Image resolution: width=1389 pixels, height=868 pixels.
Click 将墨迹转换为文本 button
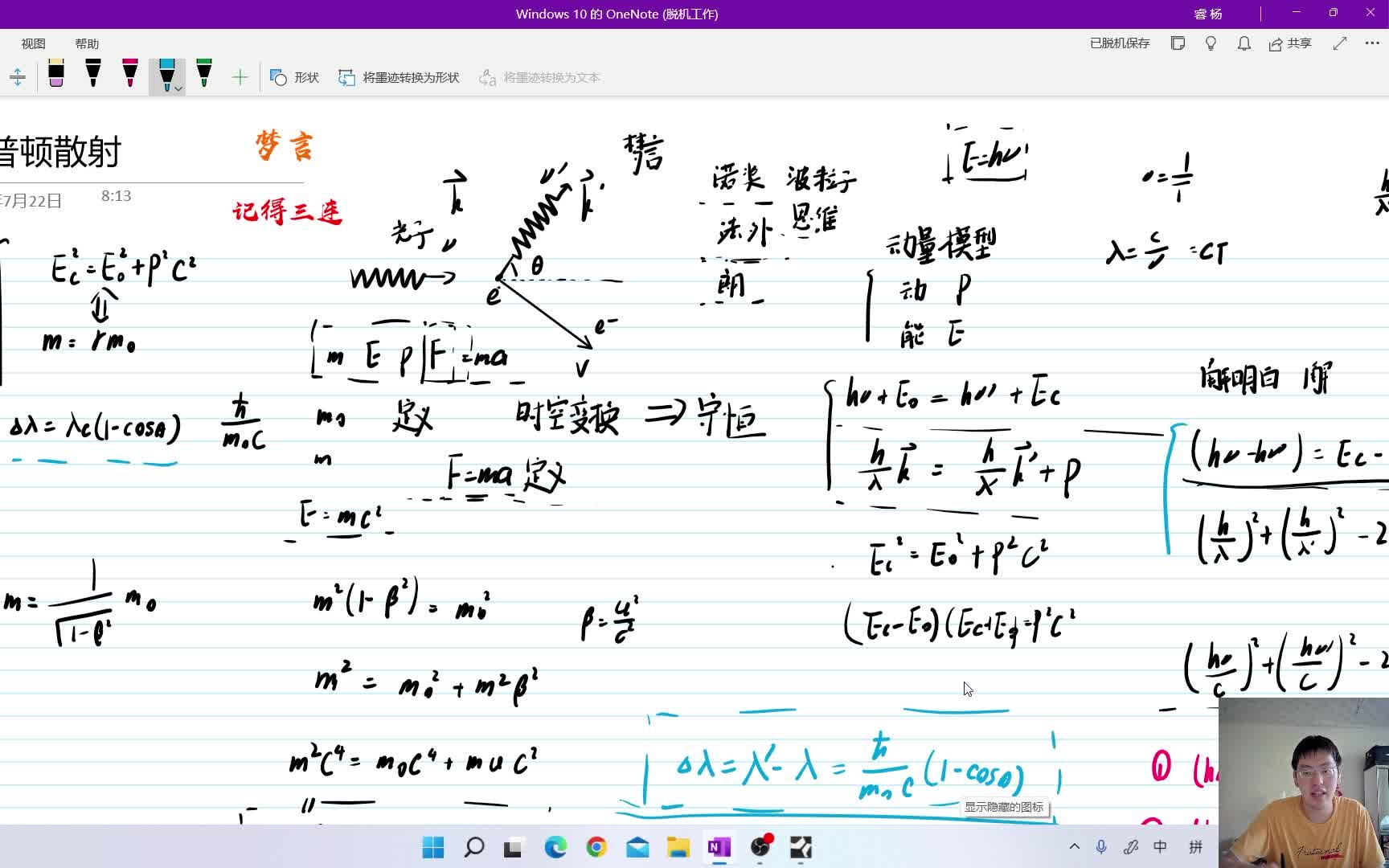click(539, 77)
